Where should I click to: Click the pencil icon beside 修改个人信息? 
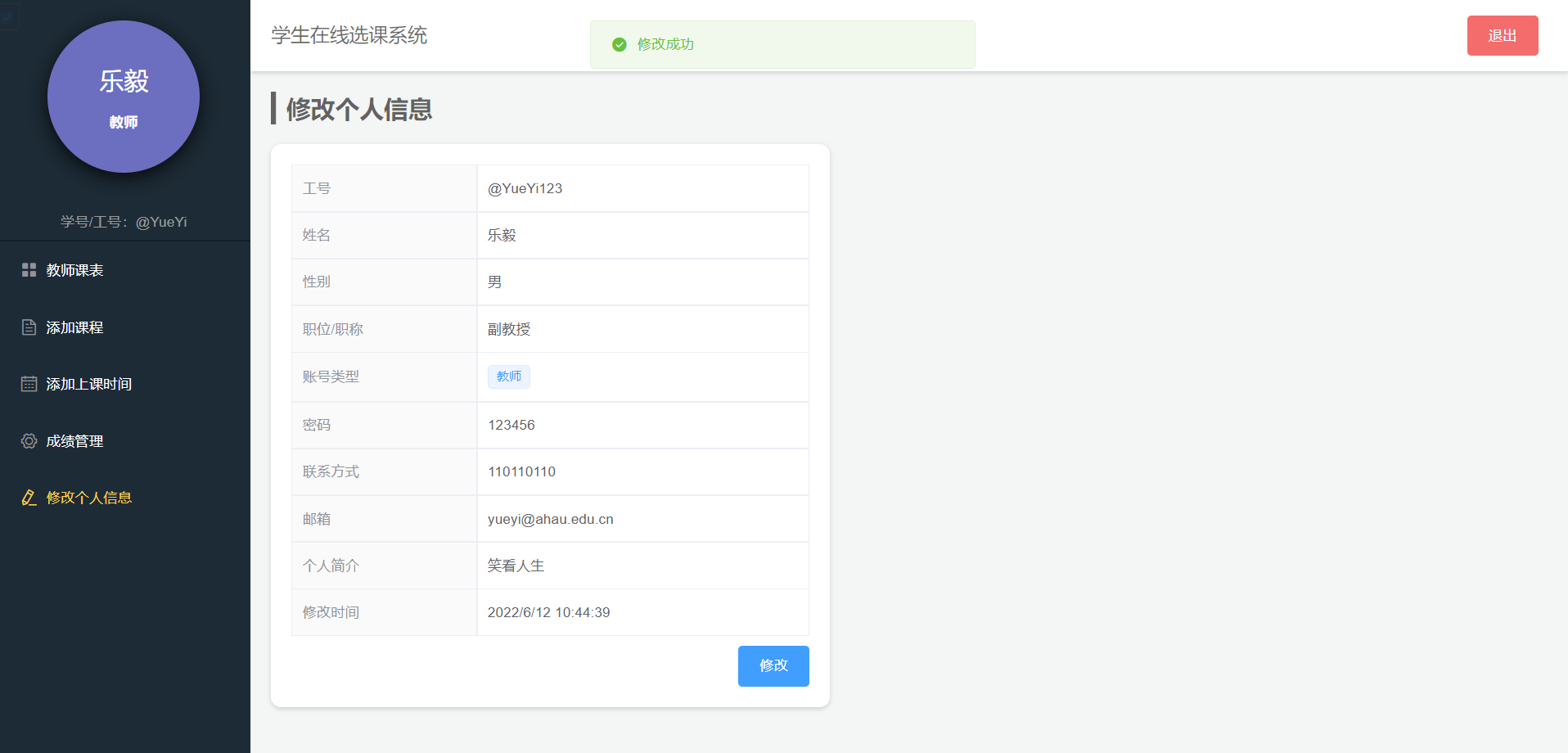tap(29, 498)
